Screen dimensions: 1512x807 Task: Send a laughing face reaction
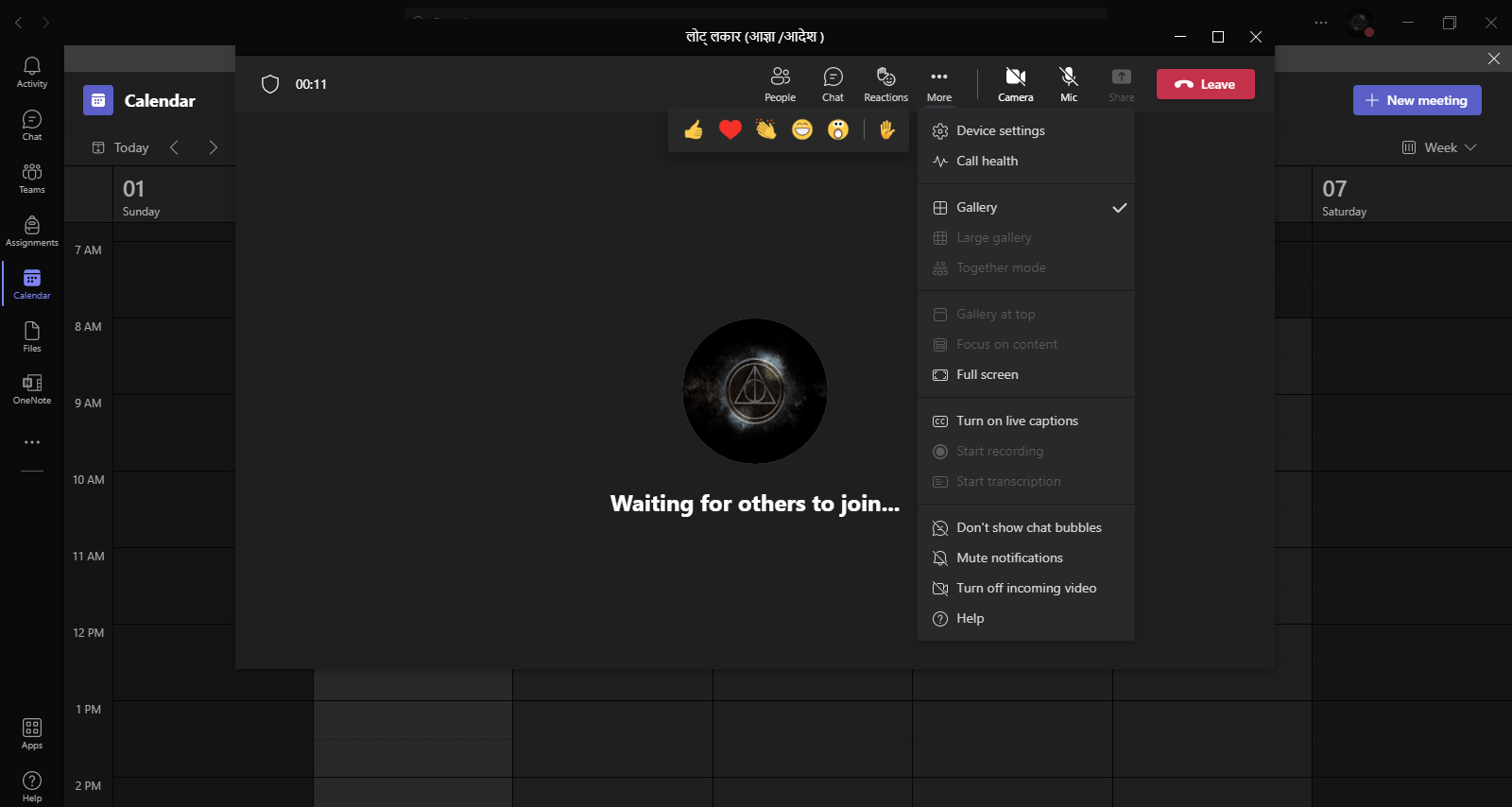coord(802,129)
